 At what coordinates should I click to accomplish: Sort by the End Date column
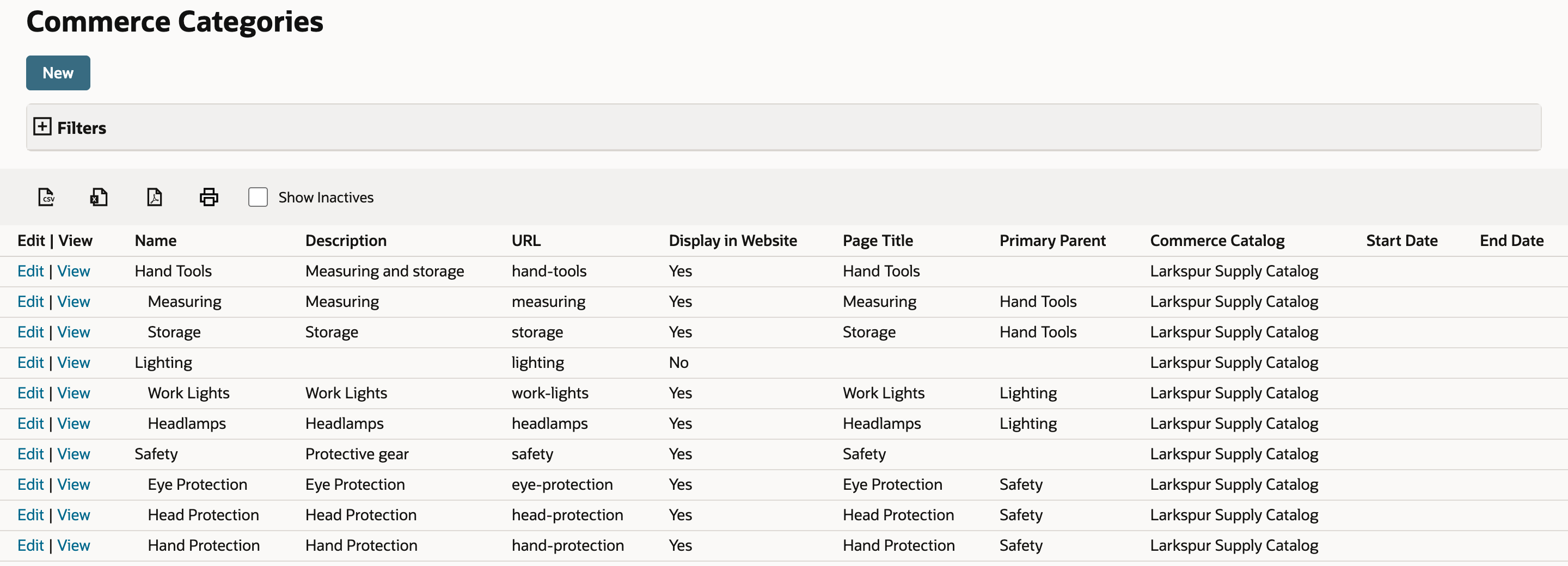1511,241
